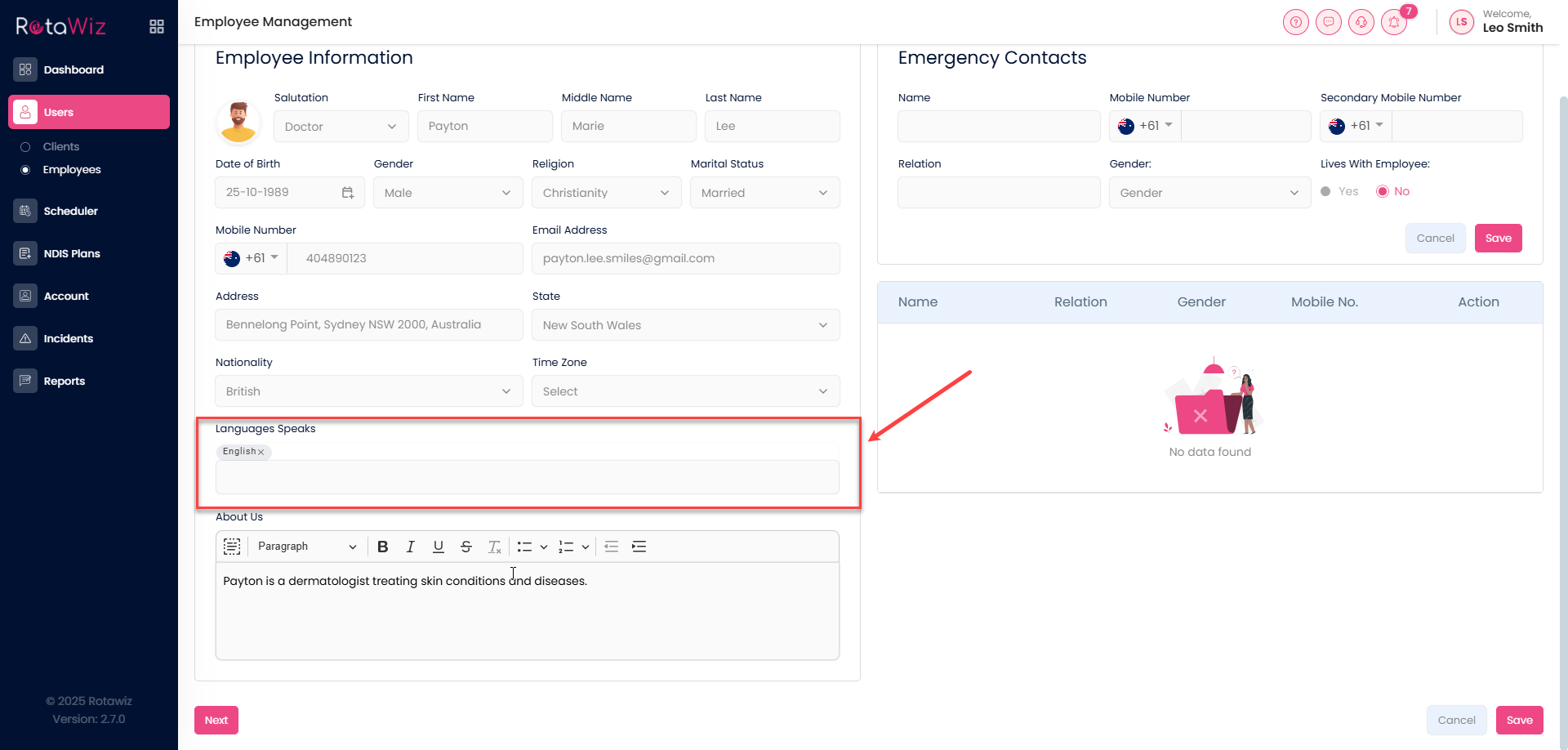Click the grid menu icon beside logo
Viewport: 1568px width, 750px height.
coord(157,27)
